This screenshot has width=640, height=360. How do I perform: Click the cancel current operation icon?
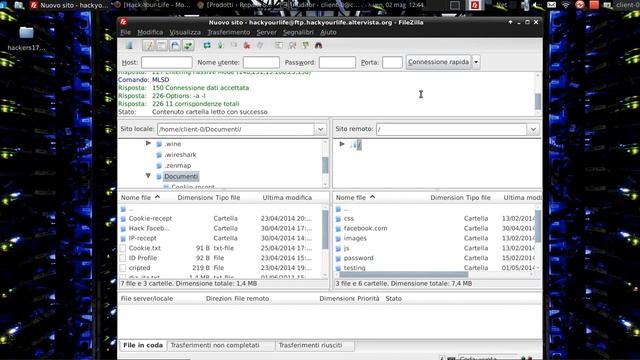click(x=234, y=45)
